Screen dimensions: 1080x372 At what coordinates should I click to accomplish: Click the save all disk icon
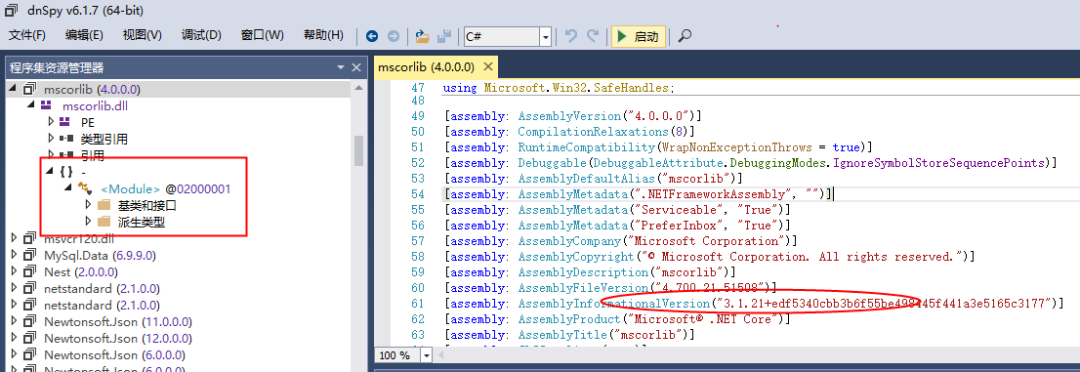445,37
